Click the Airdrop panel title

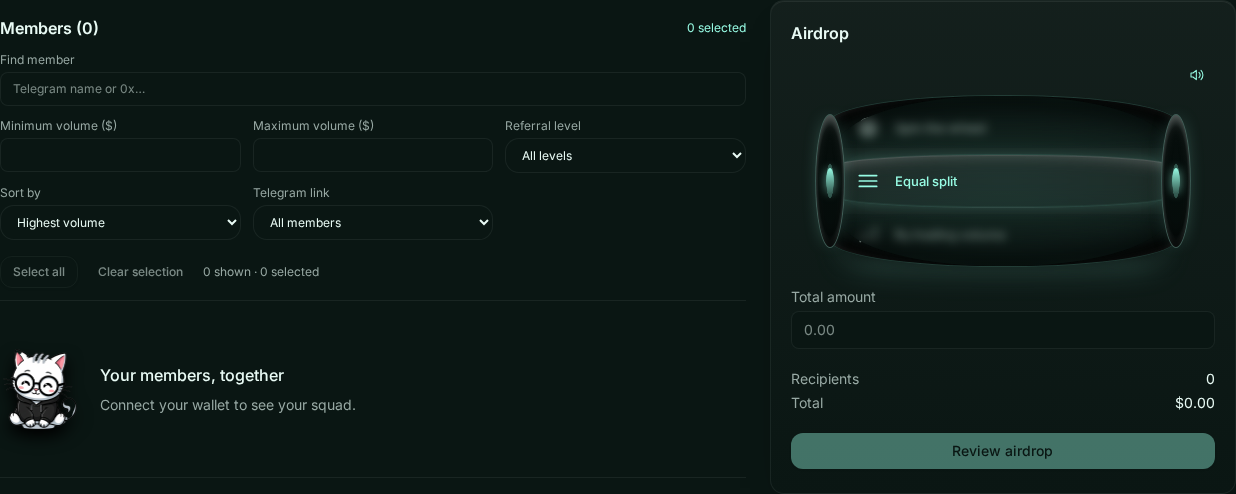820,33
